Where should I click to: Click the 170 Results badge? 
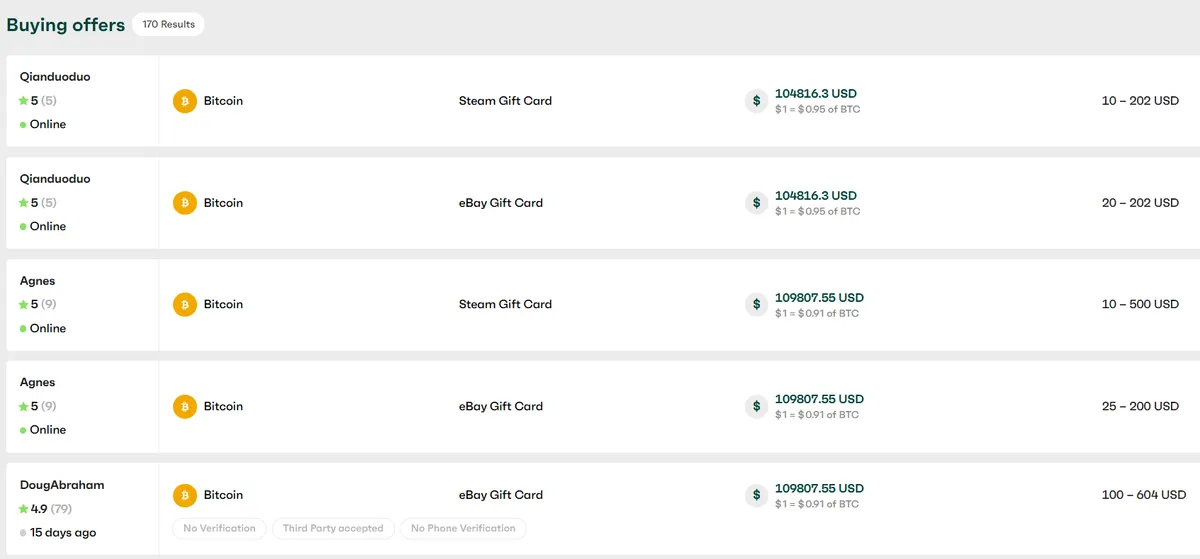coord(168,24)
